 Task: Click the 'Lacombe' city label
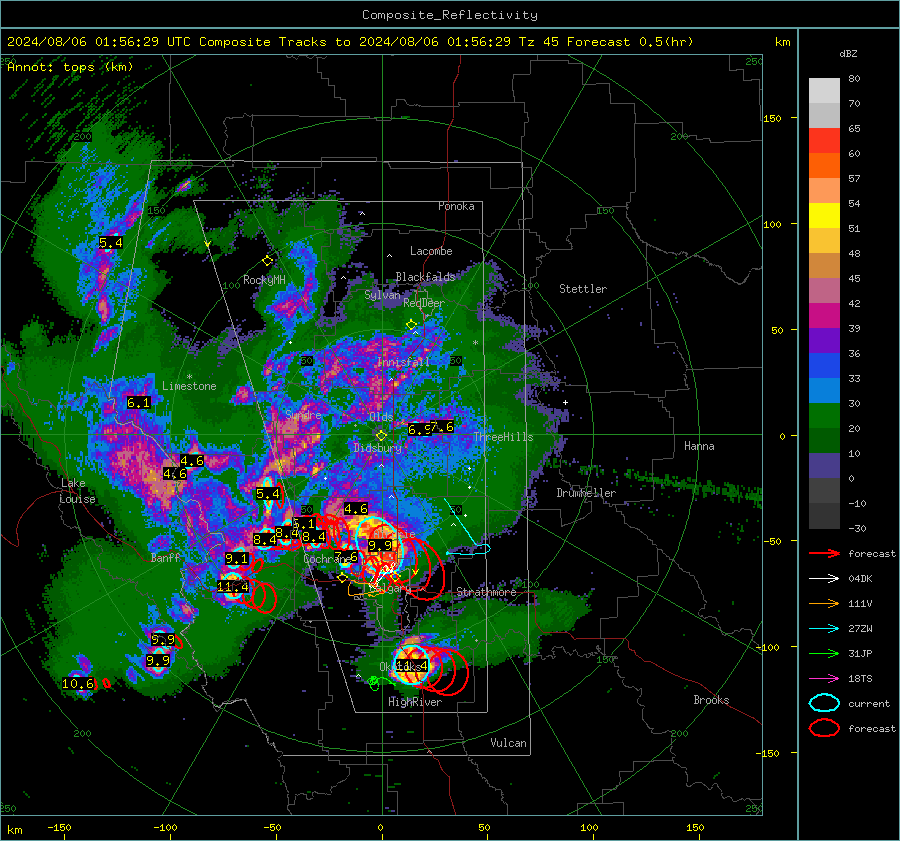pyautogui.click(x=431, y=251)
